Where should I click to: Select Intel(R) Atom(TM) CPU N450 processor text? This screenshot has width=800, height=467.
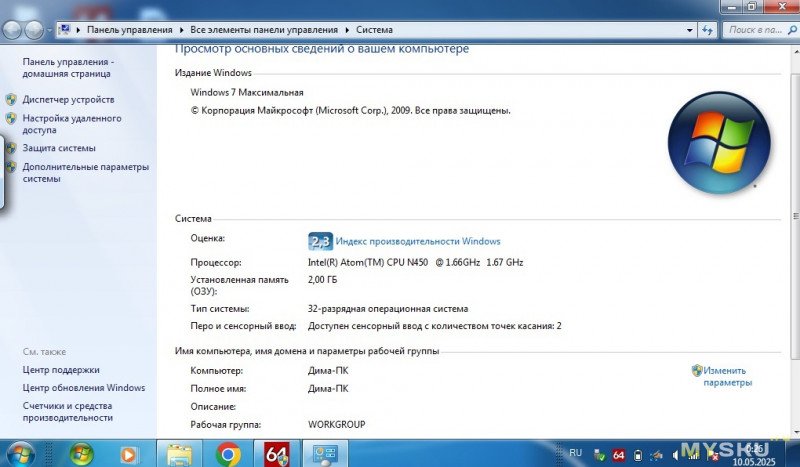415,262
